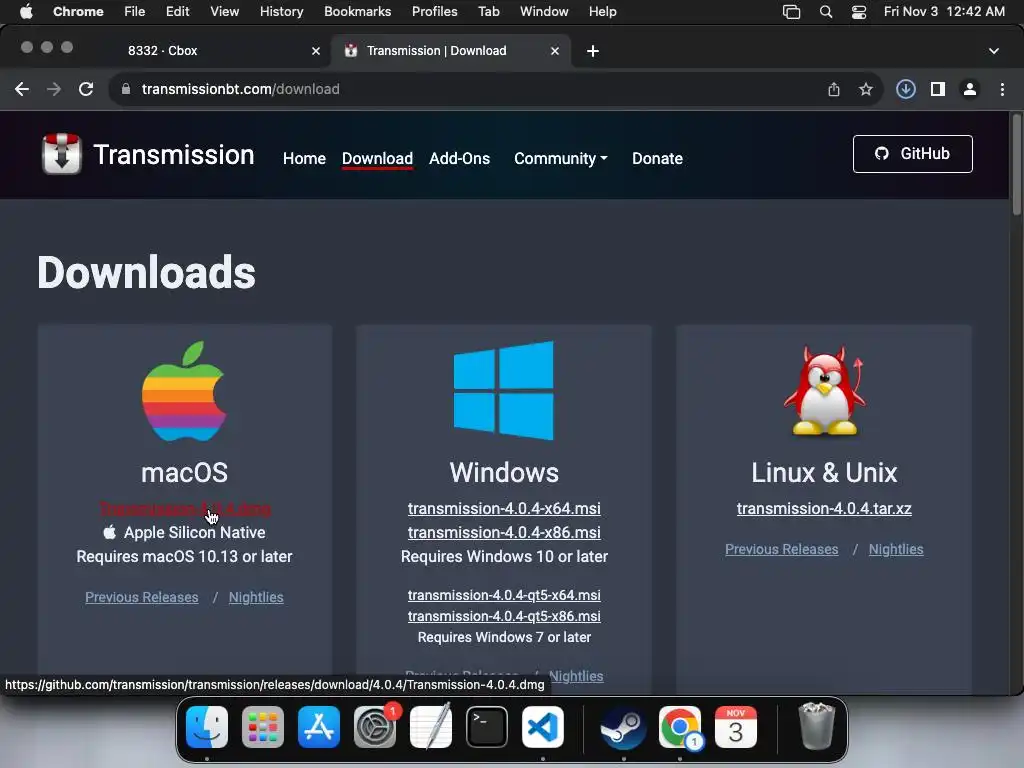Download Transmission-4.0.4.dmg for macOS

(185, 509)
